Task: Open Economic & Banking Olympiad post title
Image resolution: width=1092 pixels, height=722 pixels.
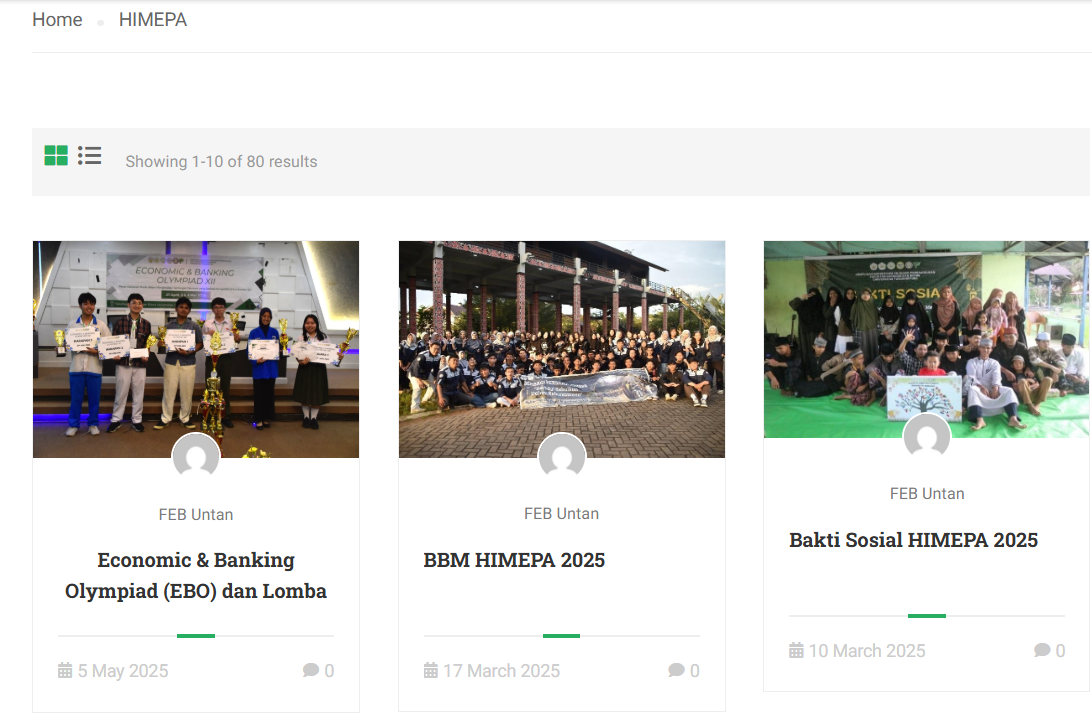Action: (x=196, y=575)
